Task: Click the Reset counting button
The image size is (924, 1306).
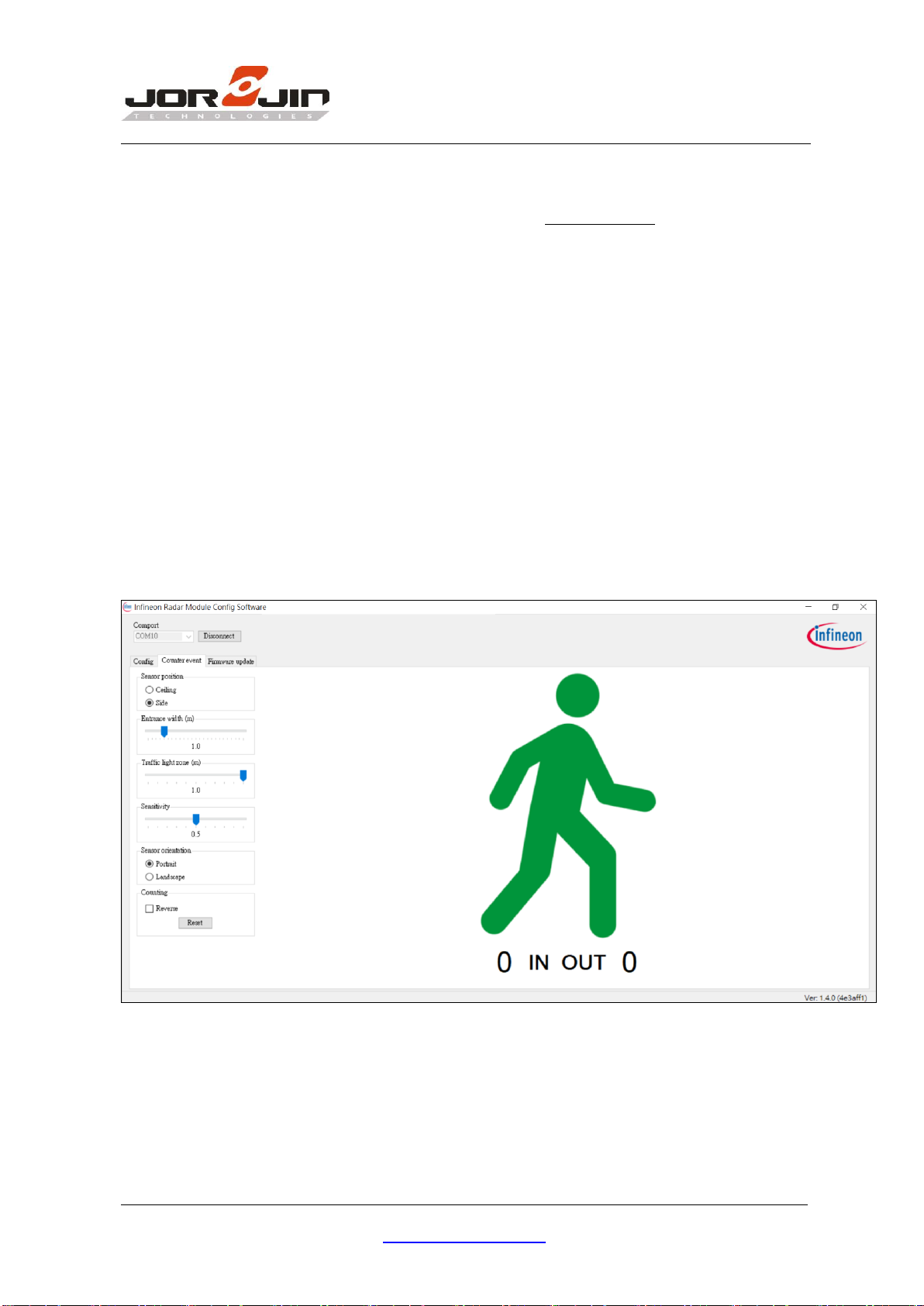Action: tap(195, 922)
